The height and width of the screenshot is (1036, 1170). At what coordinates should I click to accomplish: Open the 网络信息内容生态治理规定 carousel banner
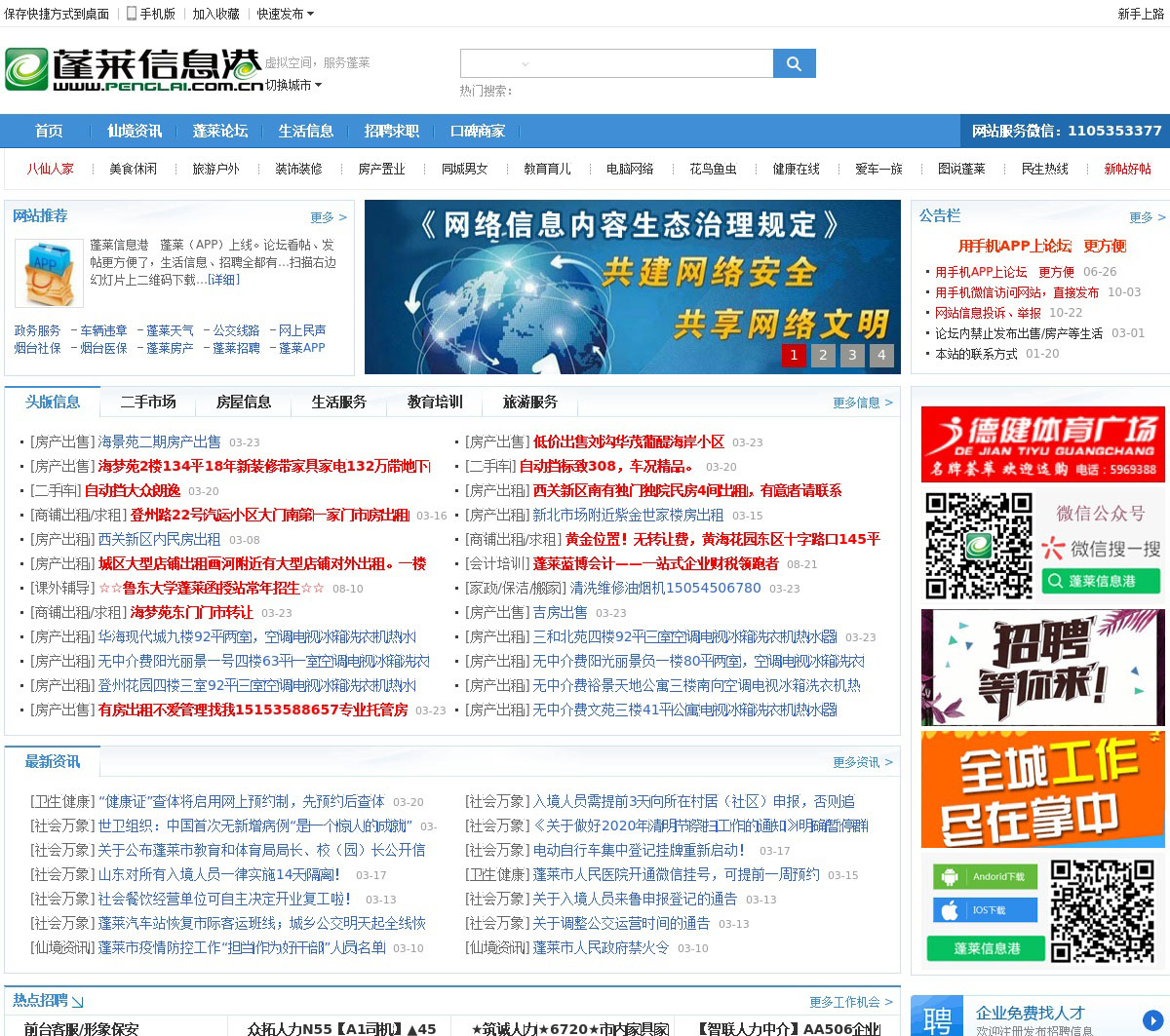pyautogui.click(x=633, y=287)
